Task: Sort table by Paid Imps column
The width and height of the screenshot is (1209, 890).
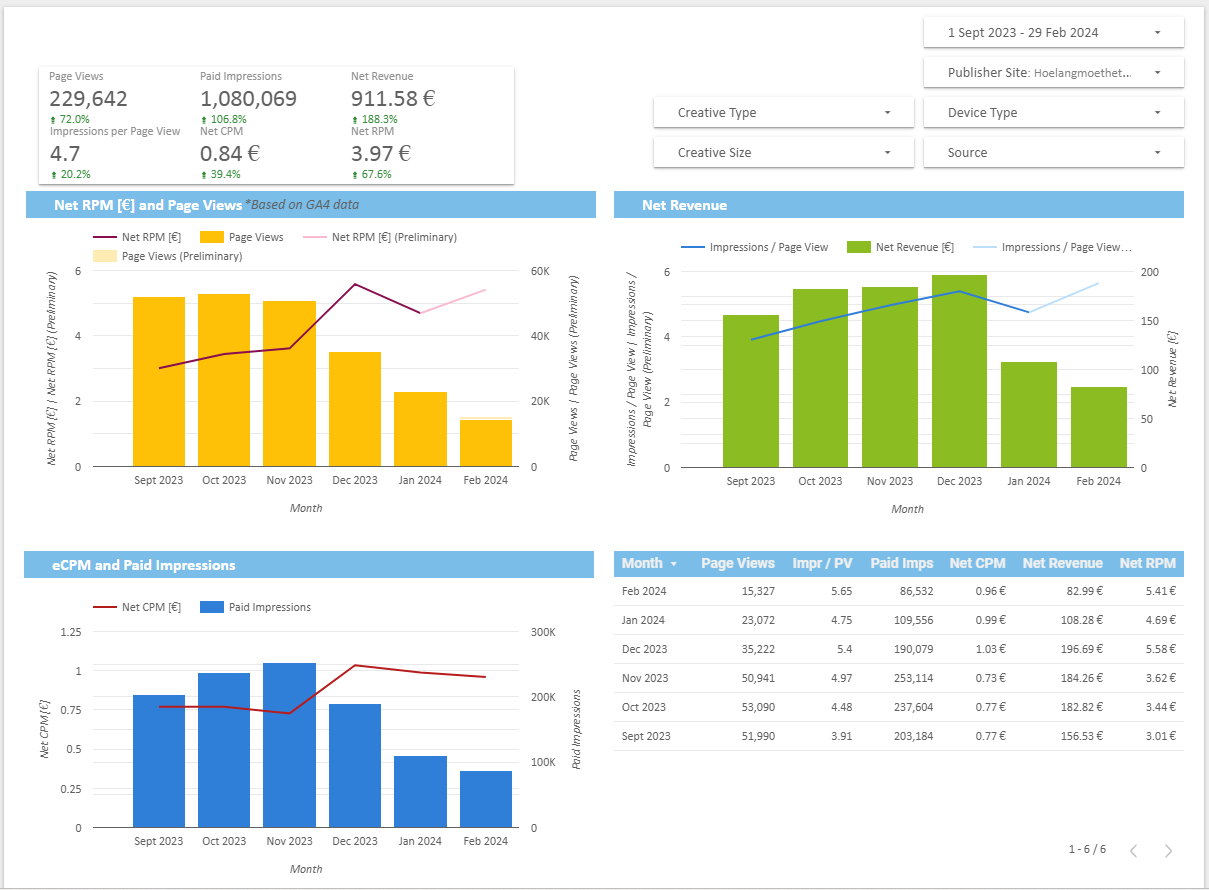Action: [x=902, y=563]
